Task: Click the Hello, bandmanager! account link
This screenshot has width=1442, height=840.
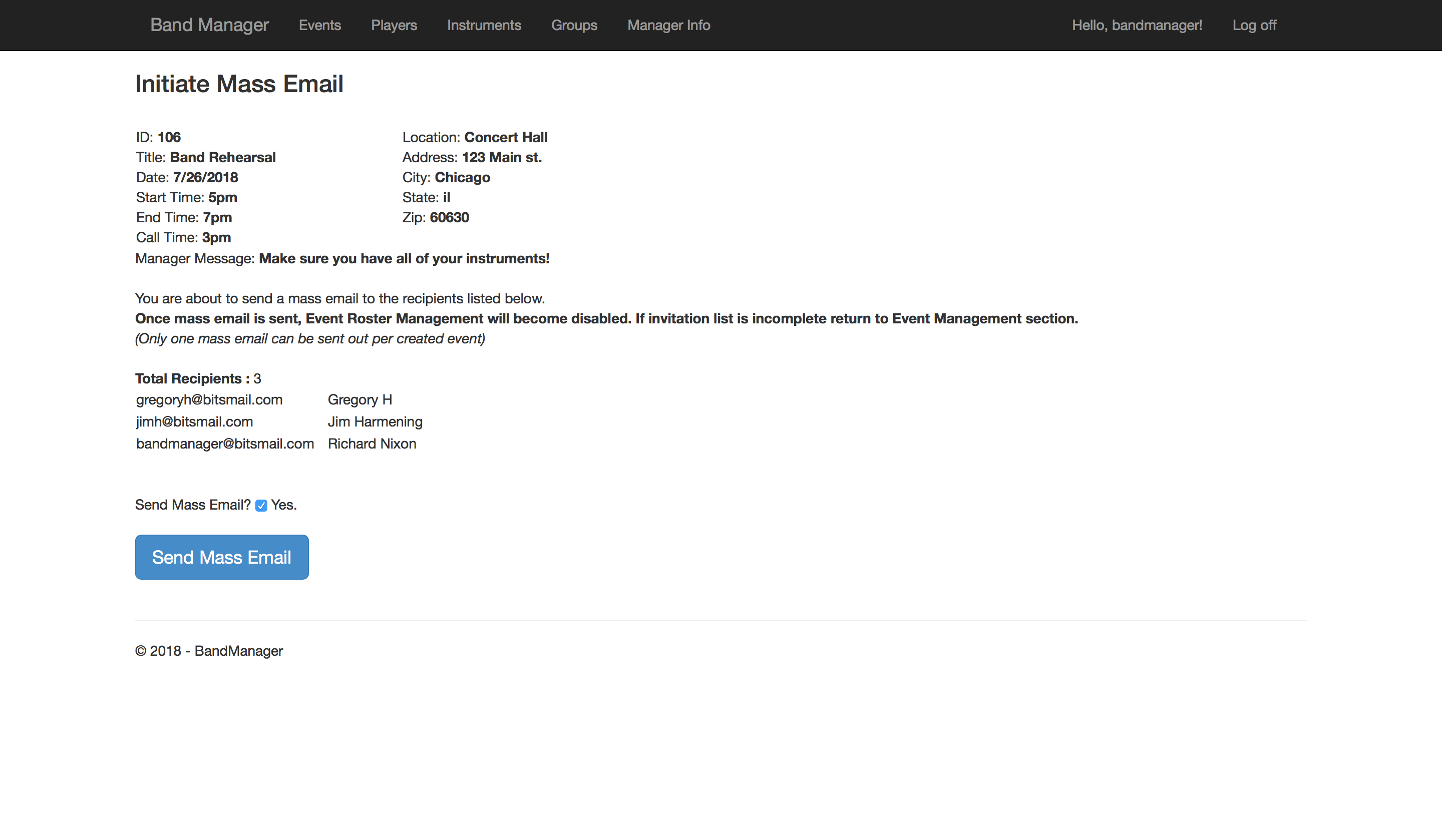Action: (x=1137, y=25)
